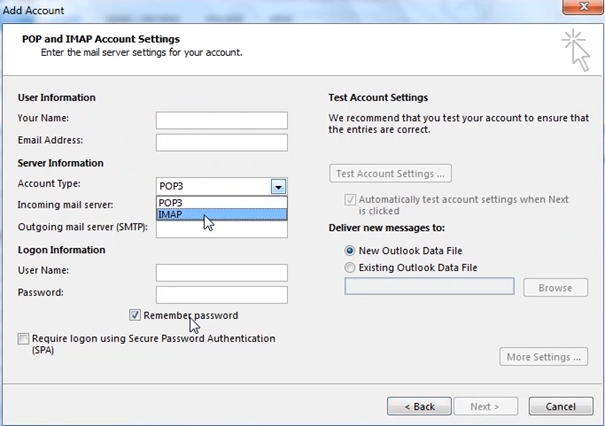Click Browse for existing data file

tap(556, 287)
